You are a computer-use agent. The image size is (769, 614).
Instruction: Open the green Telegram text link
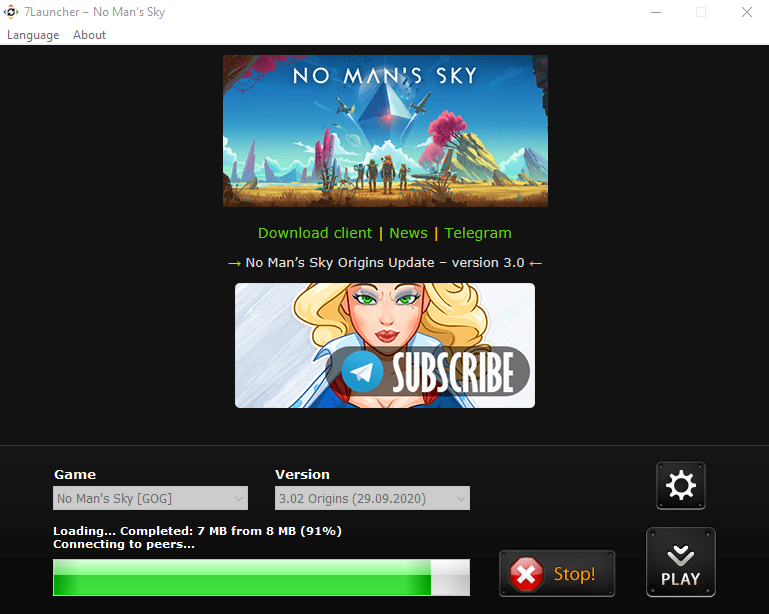click(478, 233)
